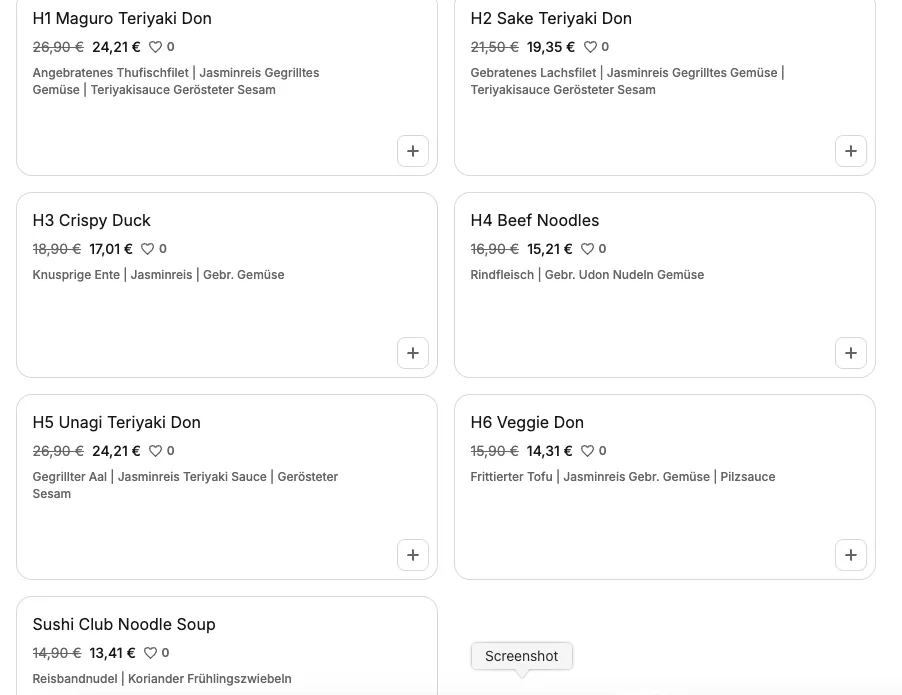Heart the Sushi Club Noodle Soup
The image size is (902, 695).
click(151, 653)
